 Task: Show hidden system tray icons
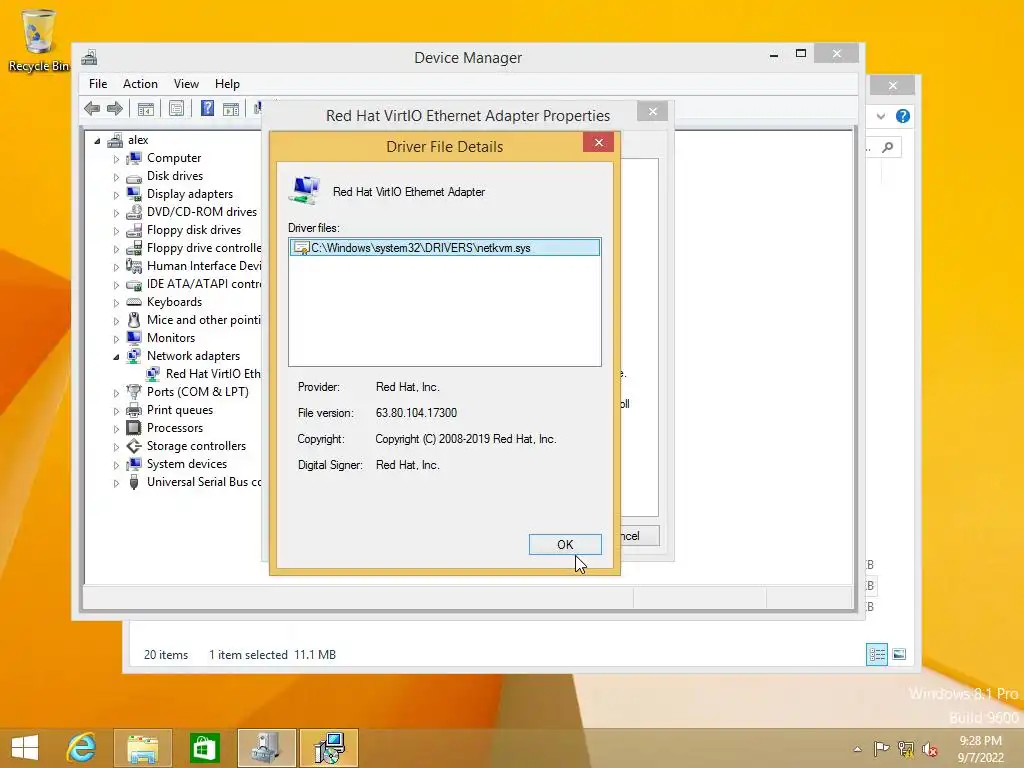pos(857,749)
